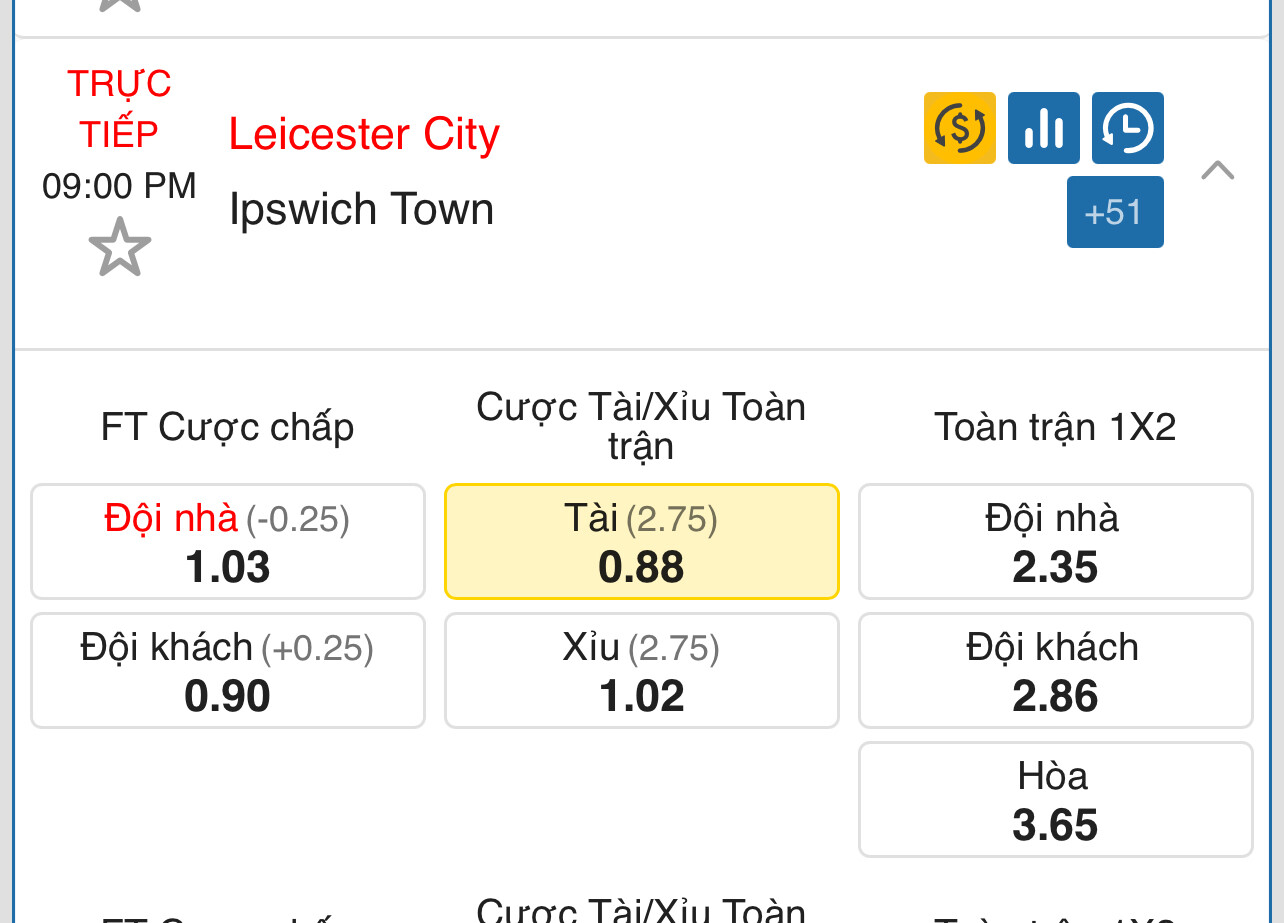Screen dimensions: 1284x923
Task: Open the match statistics bar chart icon
Action: pyautogui.click(x=1044, y=128)
